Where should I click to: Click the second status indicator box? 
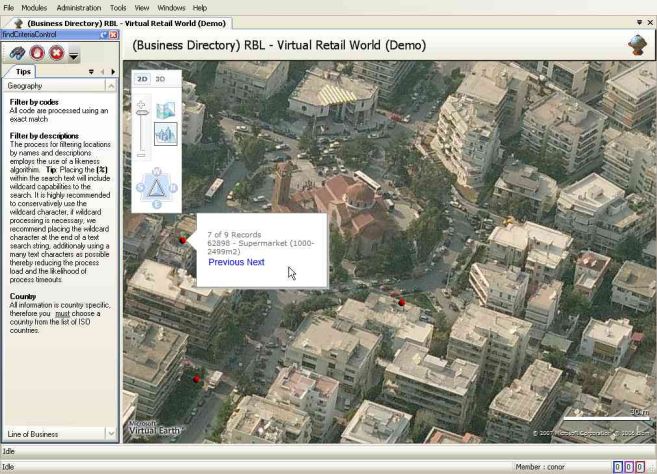[x=629, y=467]
